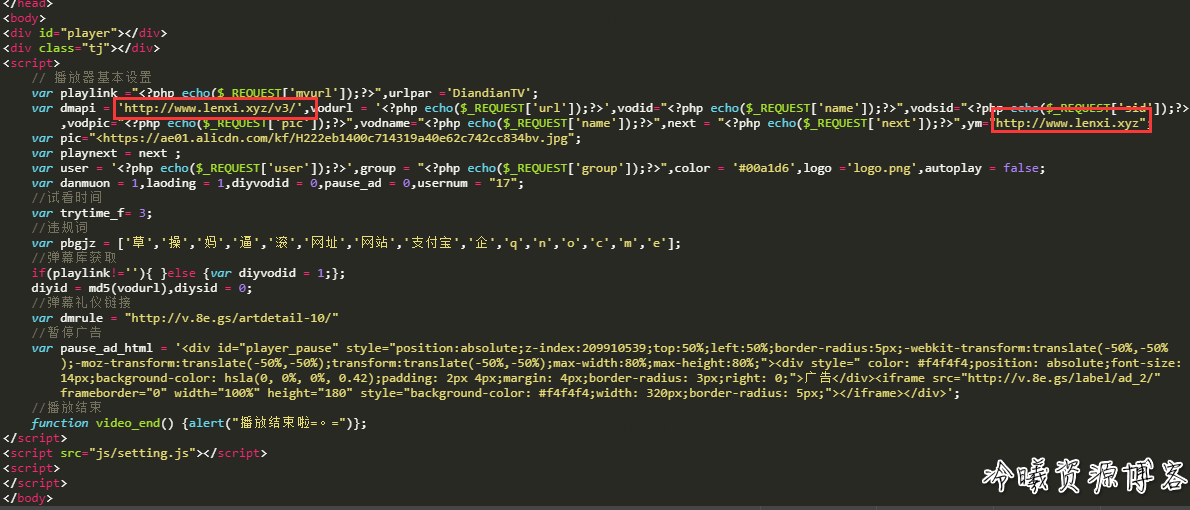1190x510 pixels.
Task: Click the 'var playnext = next' line
Action: [x=105, y=153]
